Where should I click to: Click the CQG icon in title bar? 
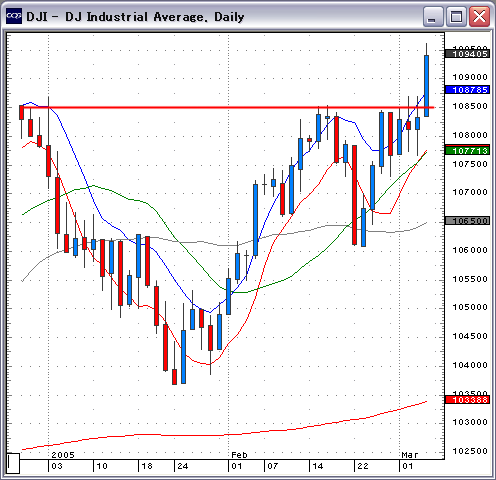click(x=14, y=16)
